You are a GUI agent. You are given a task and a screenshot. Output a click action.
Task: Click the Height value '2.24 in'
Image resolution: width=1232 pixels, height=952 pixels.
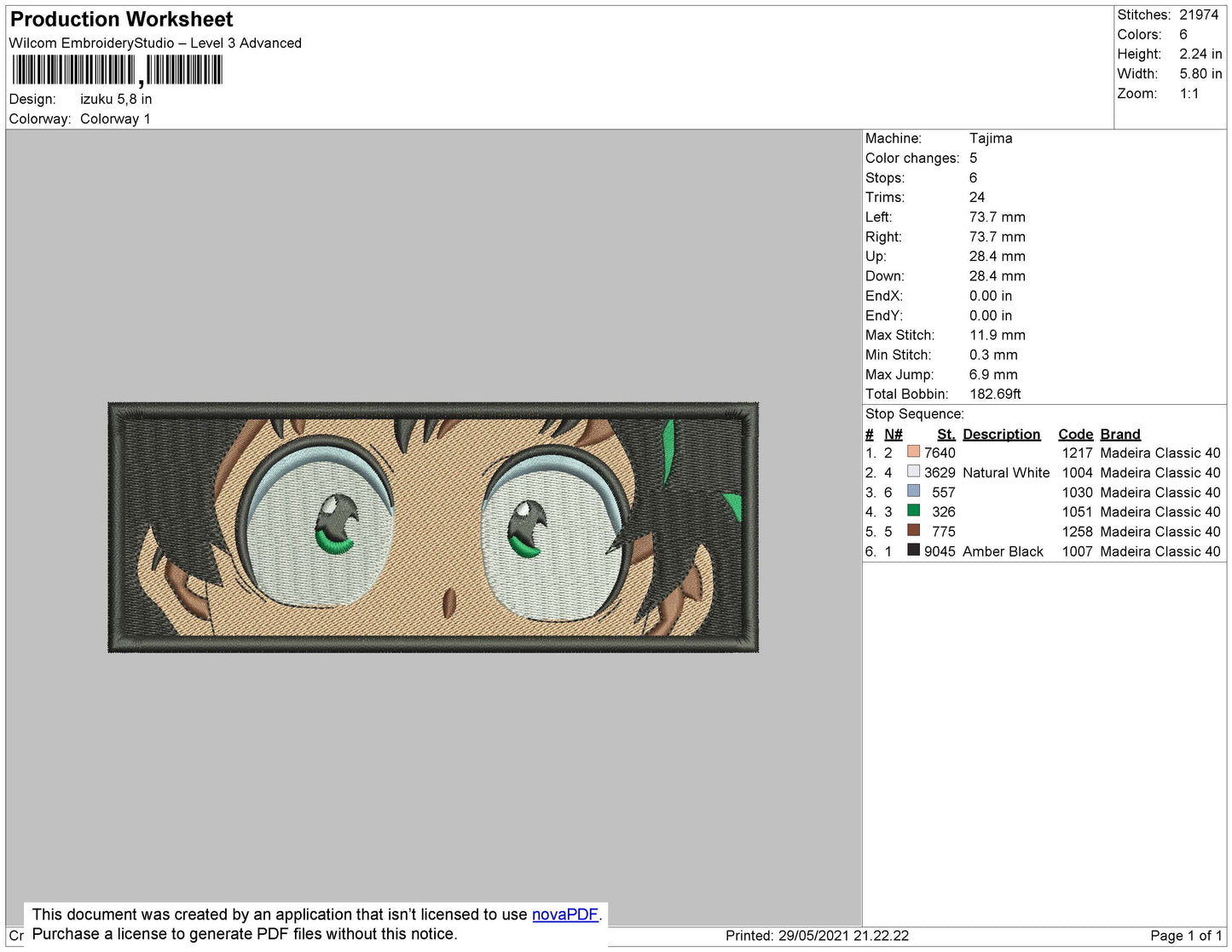pos(1200,55)
